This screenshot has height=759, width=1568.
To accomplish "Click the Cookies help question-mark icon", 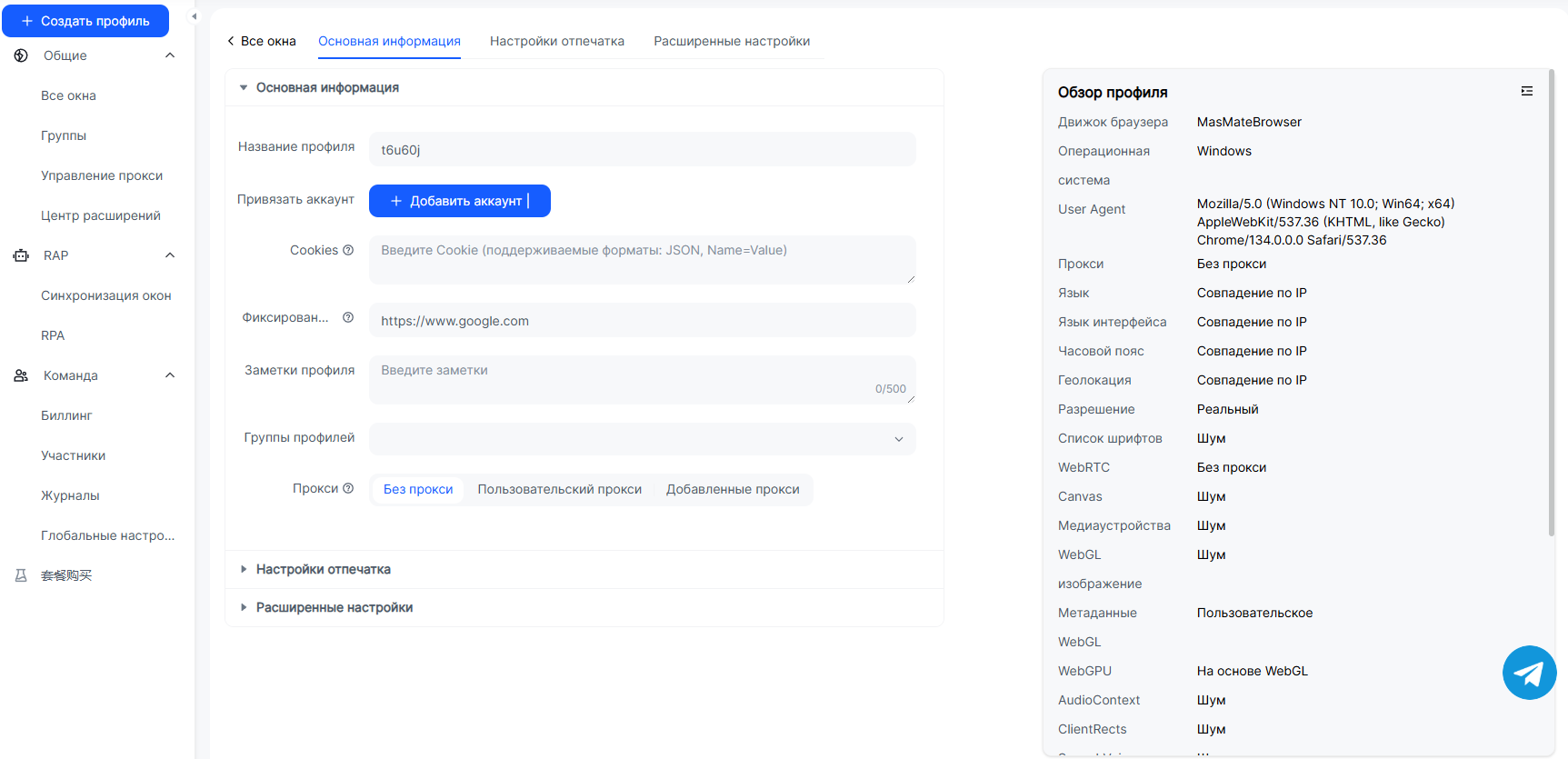I will (x=348, y=250).
